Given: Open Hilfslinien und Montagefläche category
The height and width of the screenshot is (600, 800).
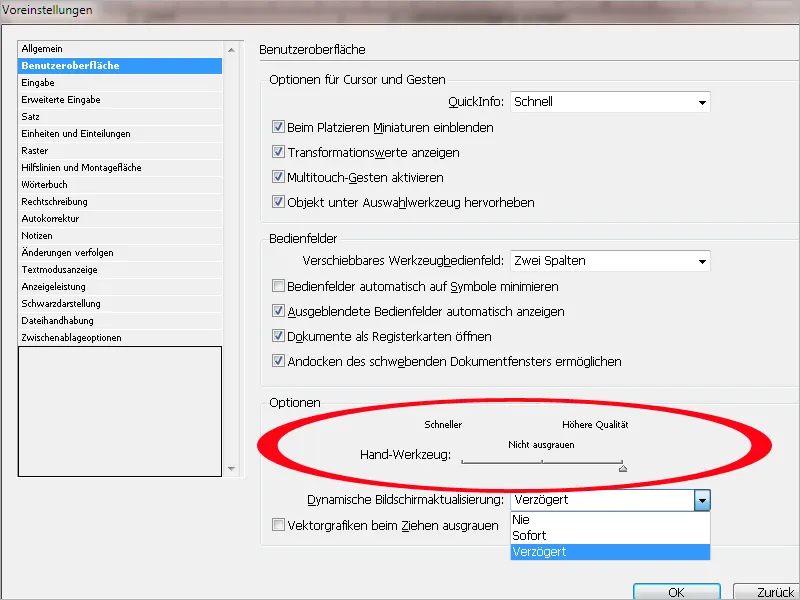Looking at the screenshot, I should pyautogui.click(x=120, y=168).
